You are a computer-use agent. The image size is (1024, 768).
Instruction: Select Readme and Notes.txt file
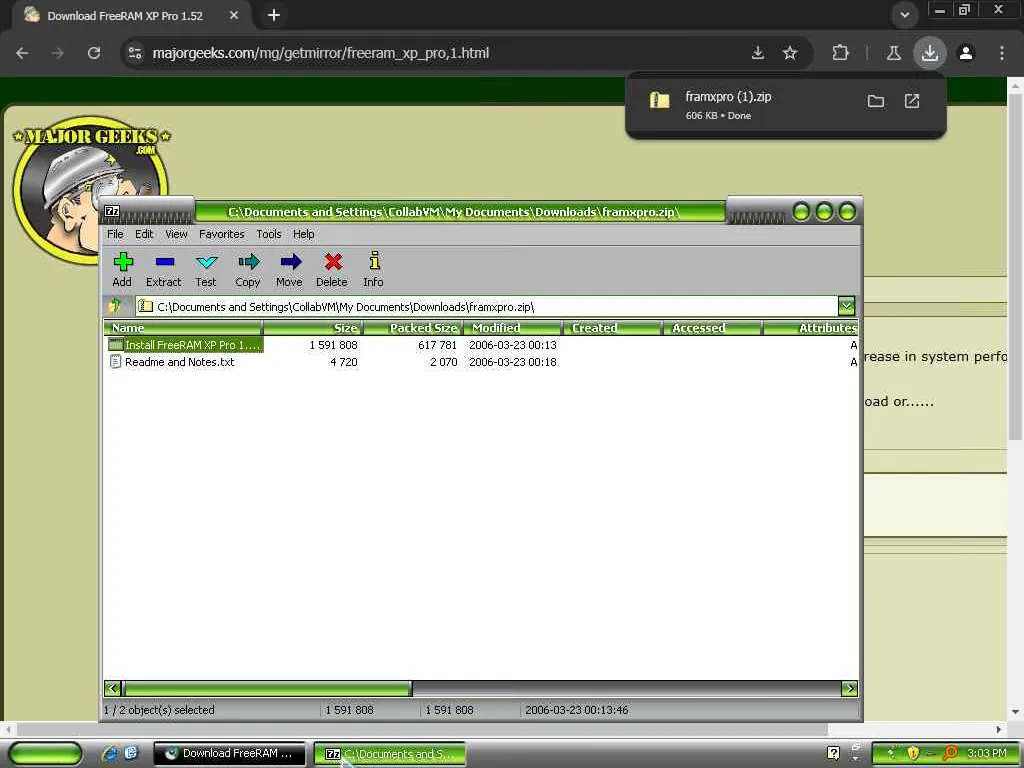click(172, 362)
